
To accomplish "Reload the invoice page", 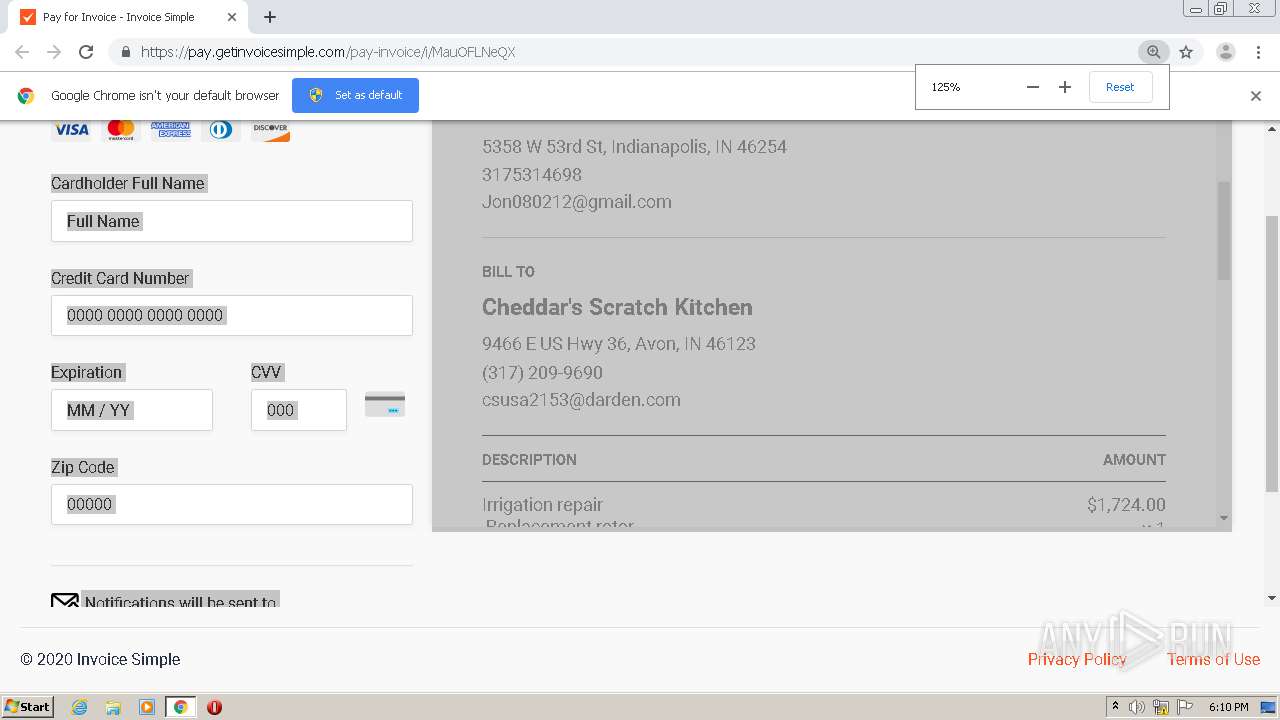I will [x=86, y=52].
